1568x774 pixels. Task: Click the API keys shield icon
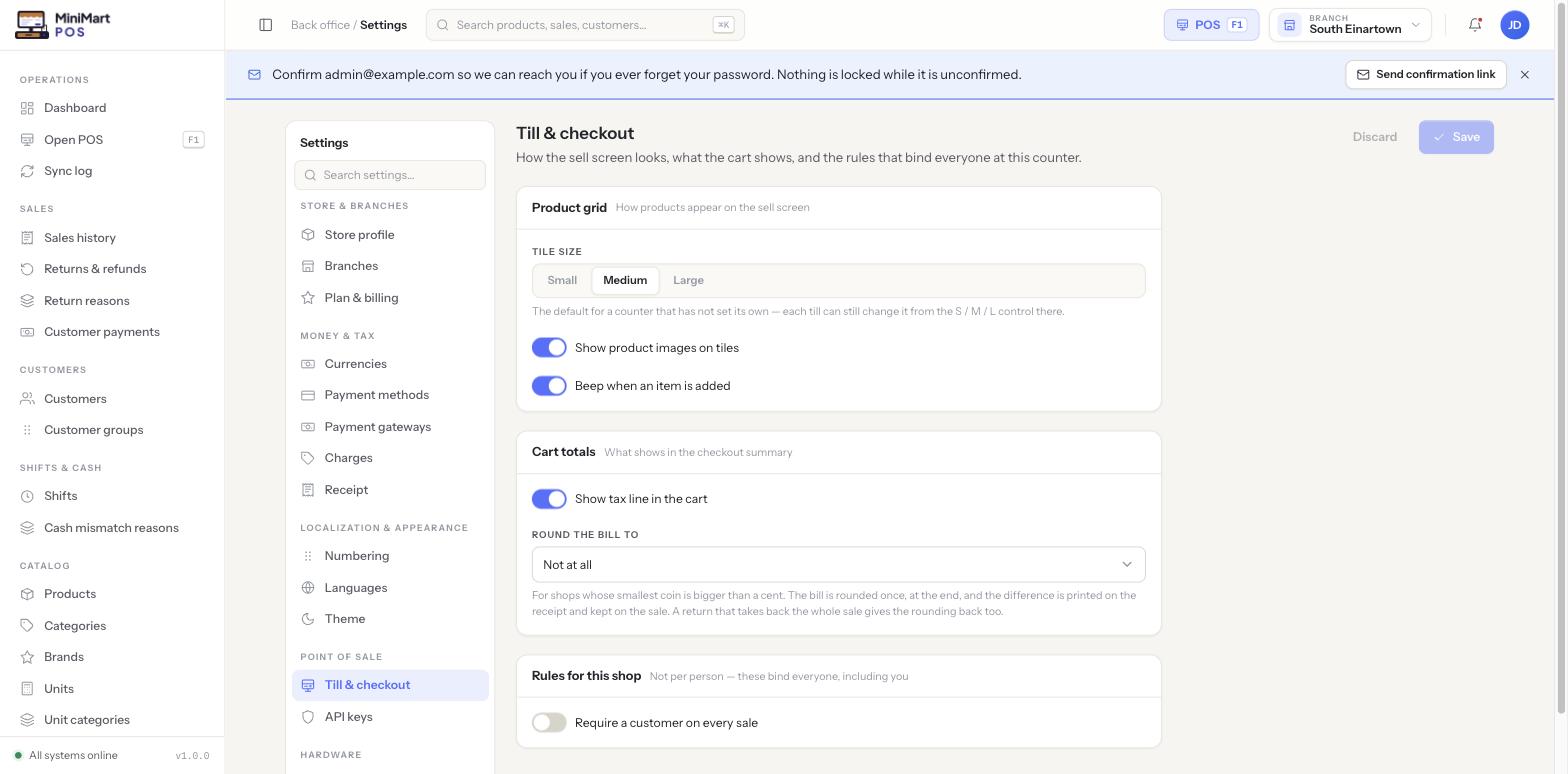click(308, 717)
